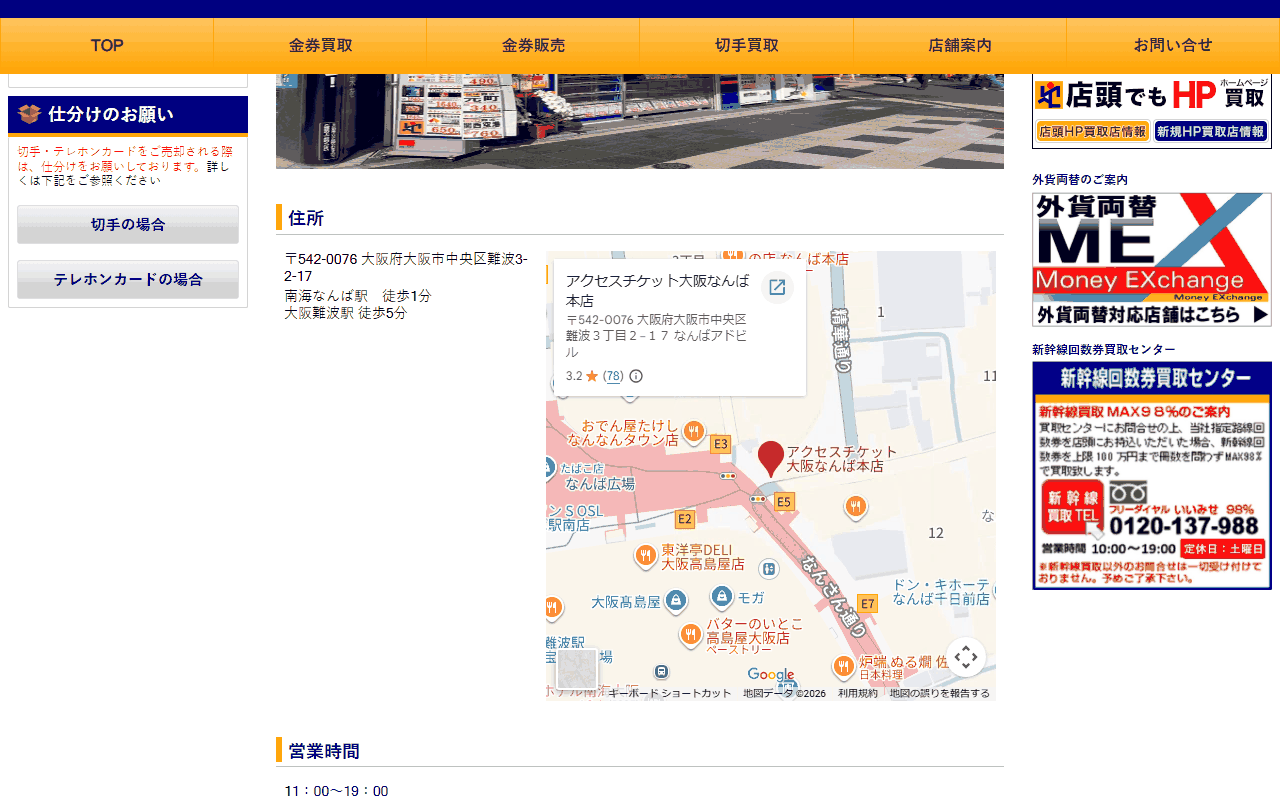Open the 新幹線回数券買取センター banner

(x=1152, y=475)
